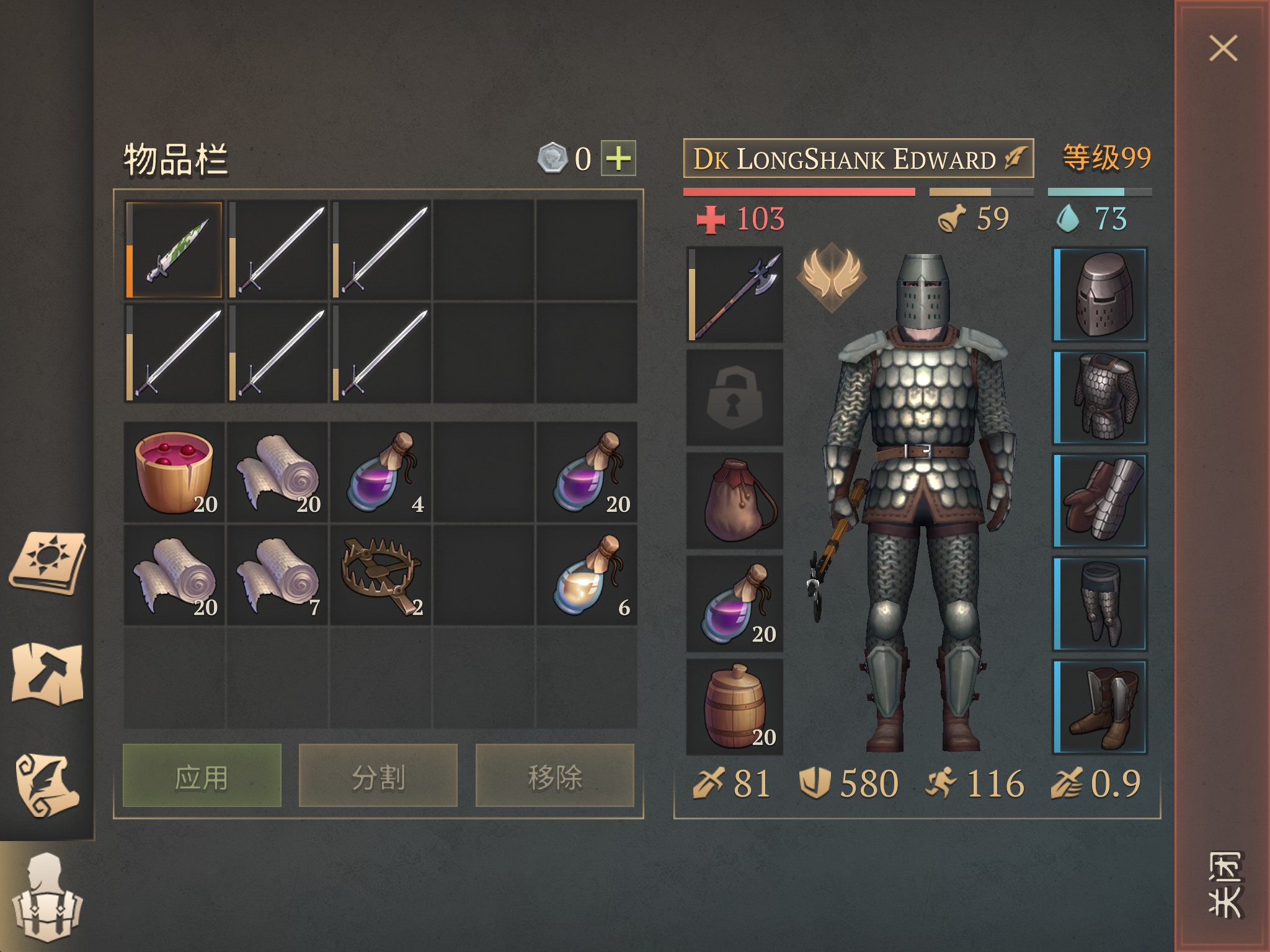Select the bowl of berries item
This screenshot has width=1270, height=952.
(x=174, y=472)
